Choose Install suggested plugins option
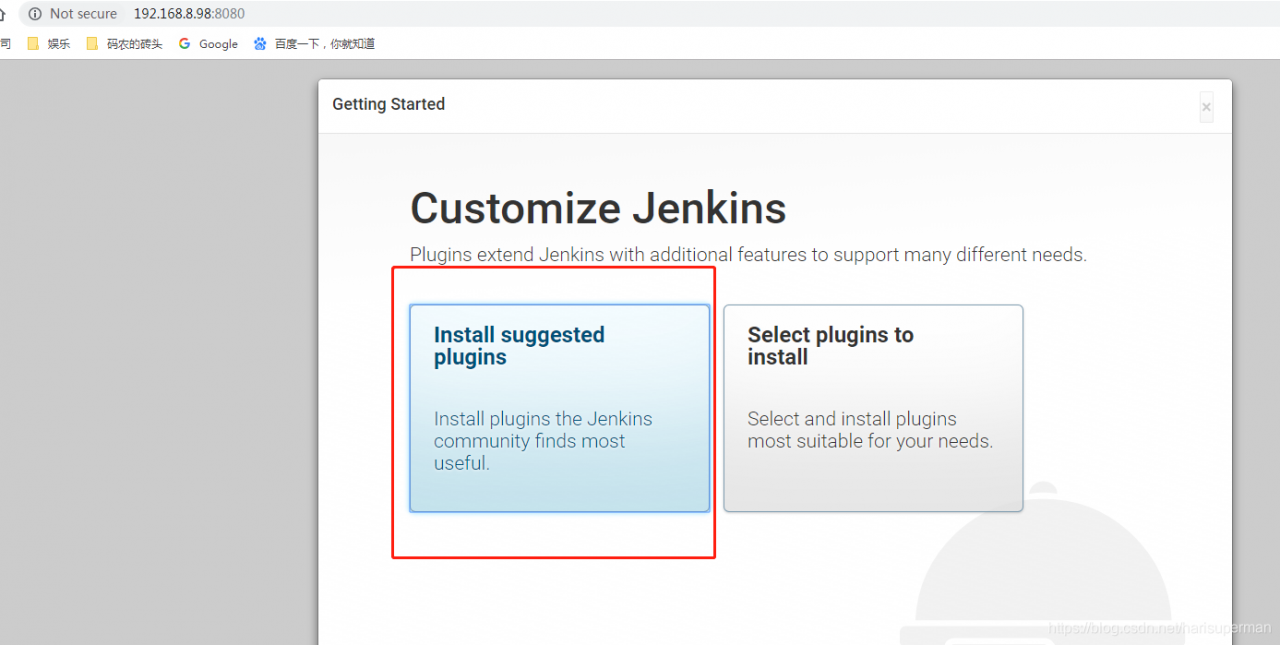This screenshot has width=1280, height=645. [559, 408]
